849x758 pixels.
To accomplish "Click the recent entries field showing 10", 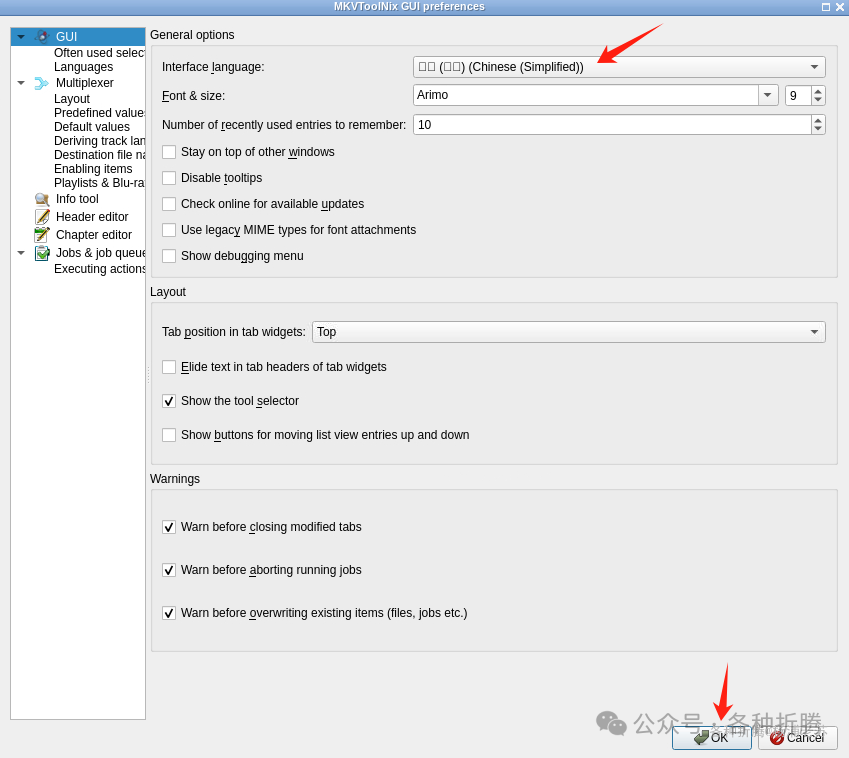I will [x=612, y=125].
